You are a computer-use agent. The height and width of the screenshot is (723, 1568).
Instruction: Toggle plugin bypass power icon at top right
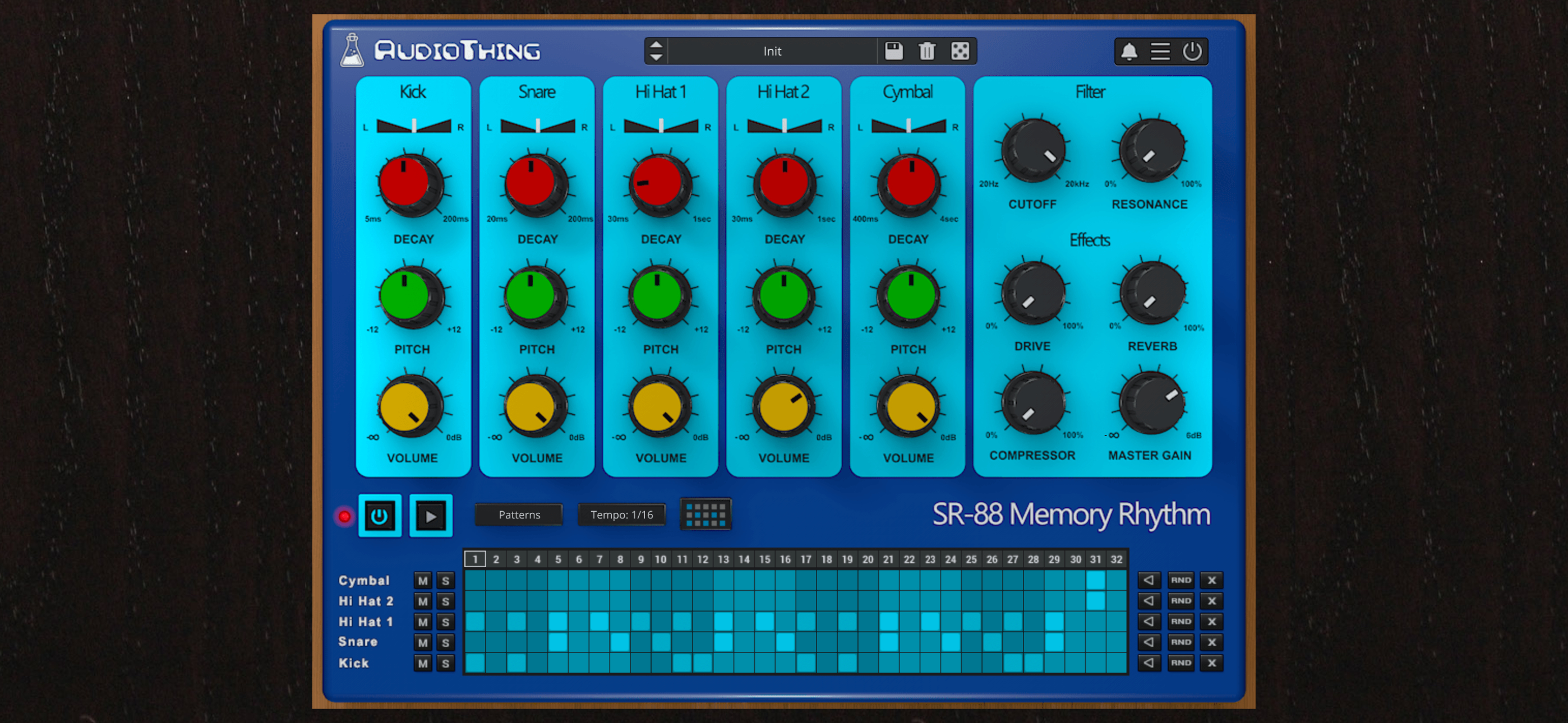(1192, 51)
